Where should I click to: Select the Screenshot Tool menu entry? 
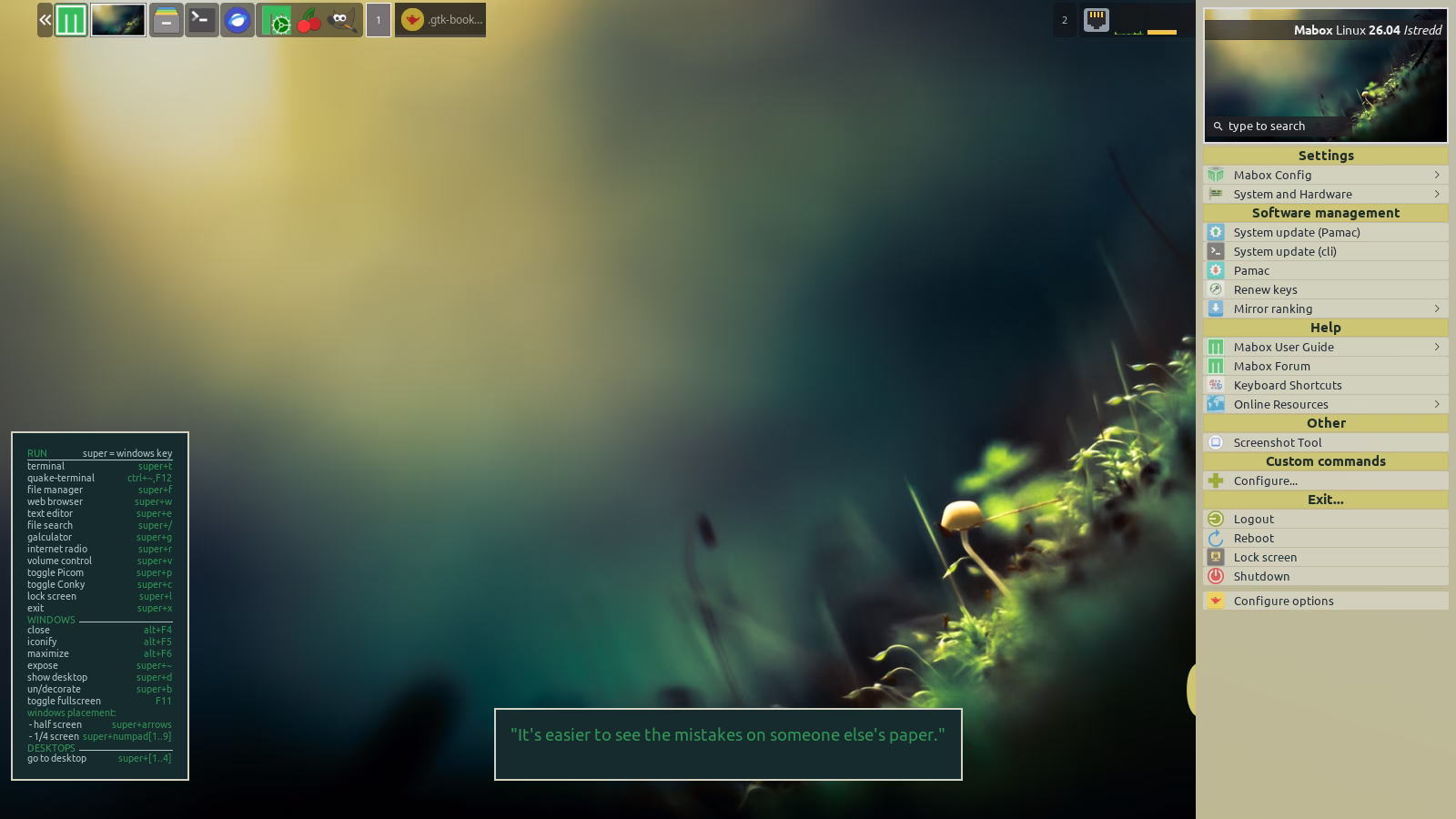click(1277, 442)
